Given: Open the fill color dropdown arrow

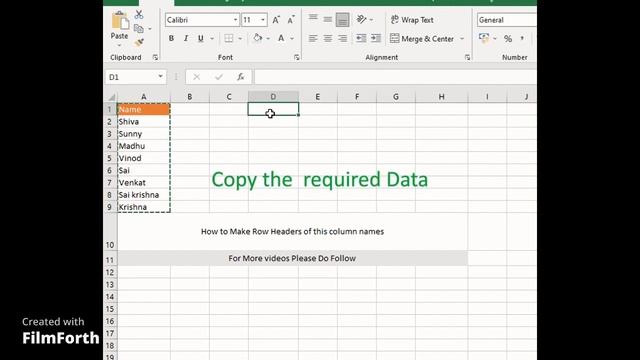Looking at the screenshot, I should pyautogui.click(x=268, y=39).
